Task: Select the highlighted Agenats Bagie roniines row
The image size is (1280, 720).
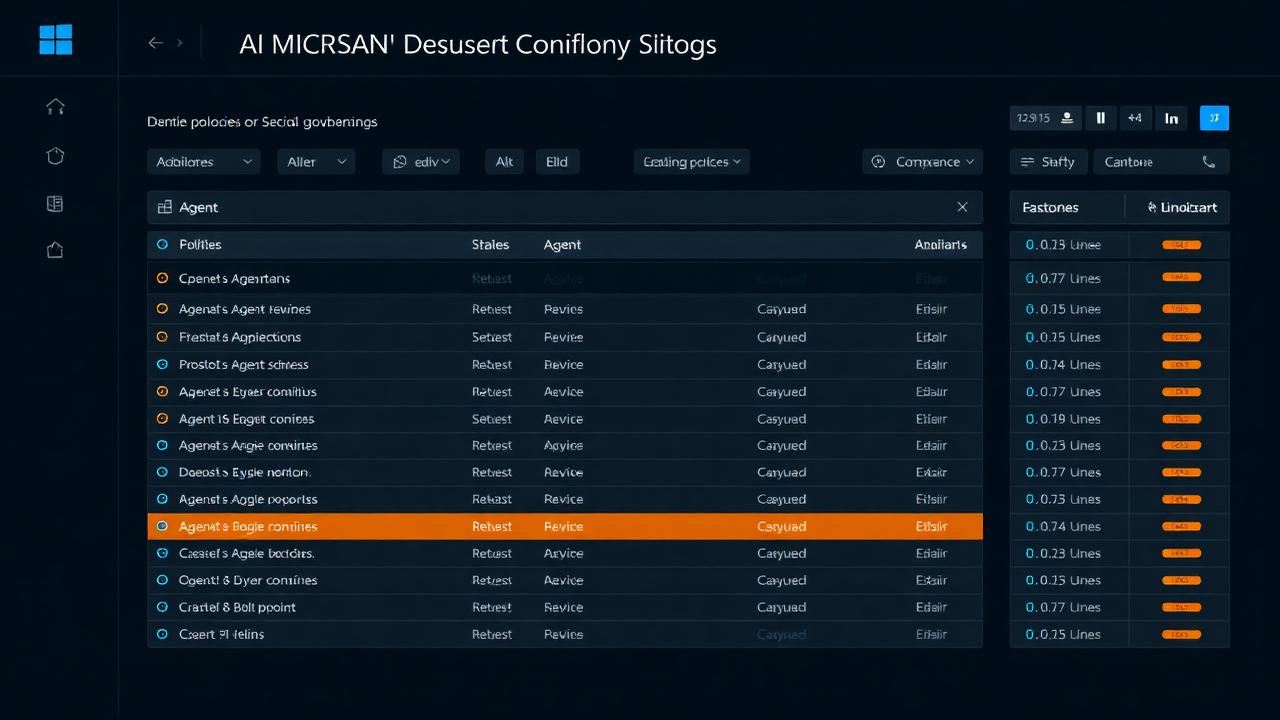Action: 565,526
